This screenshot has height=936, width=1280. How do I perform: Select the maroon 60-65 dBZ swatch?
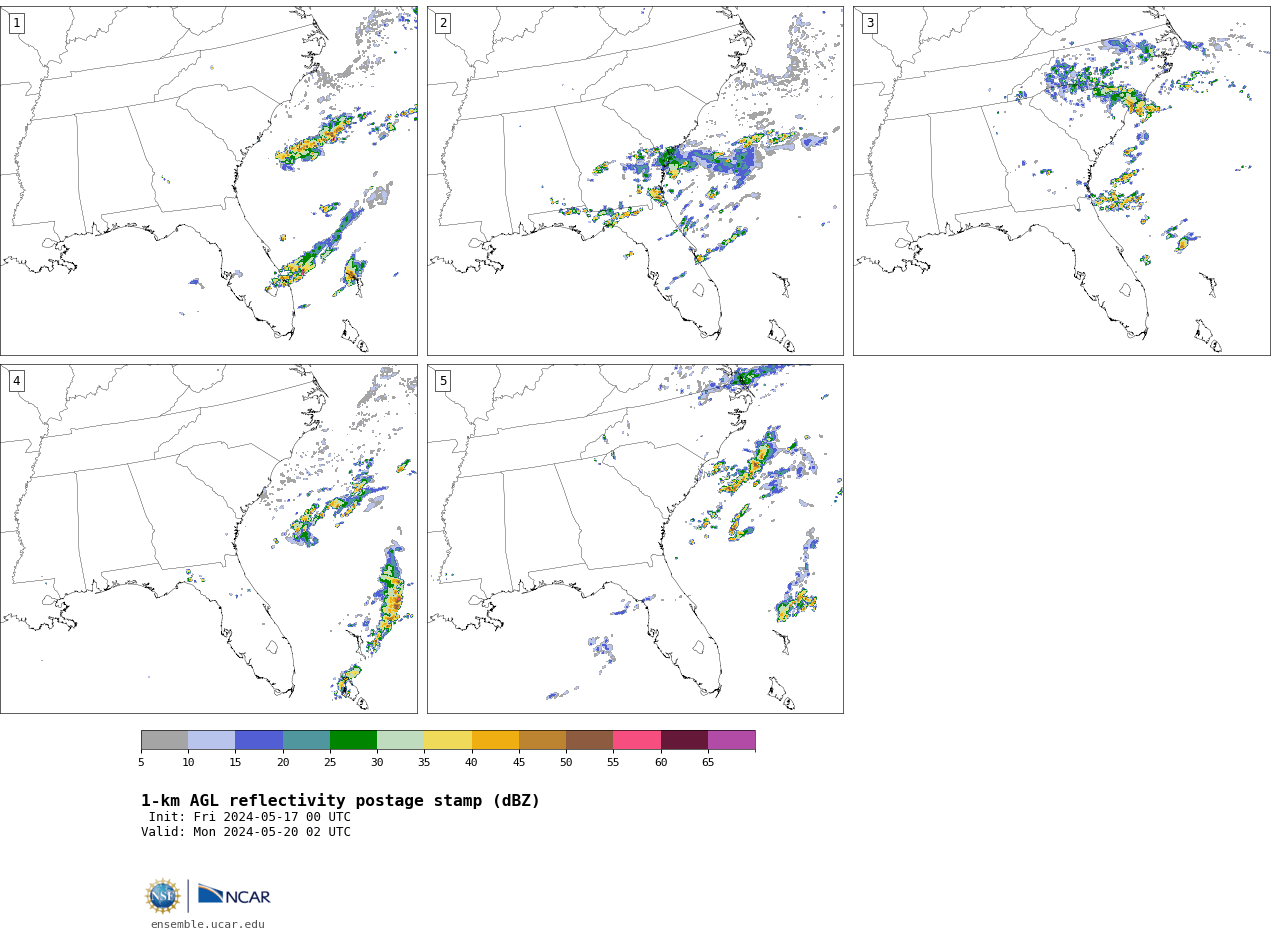point(684,740)
